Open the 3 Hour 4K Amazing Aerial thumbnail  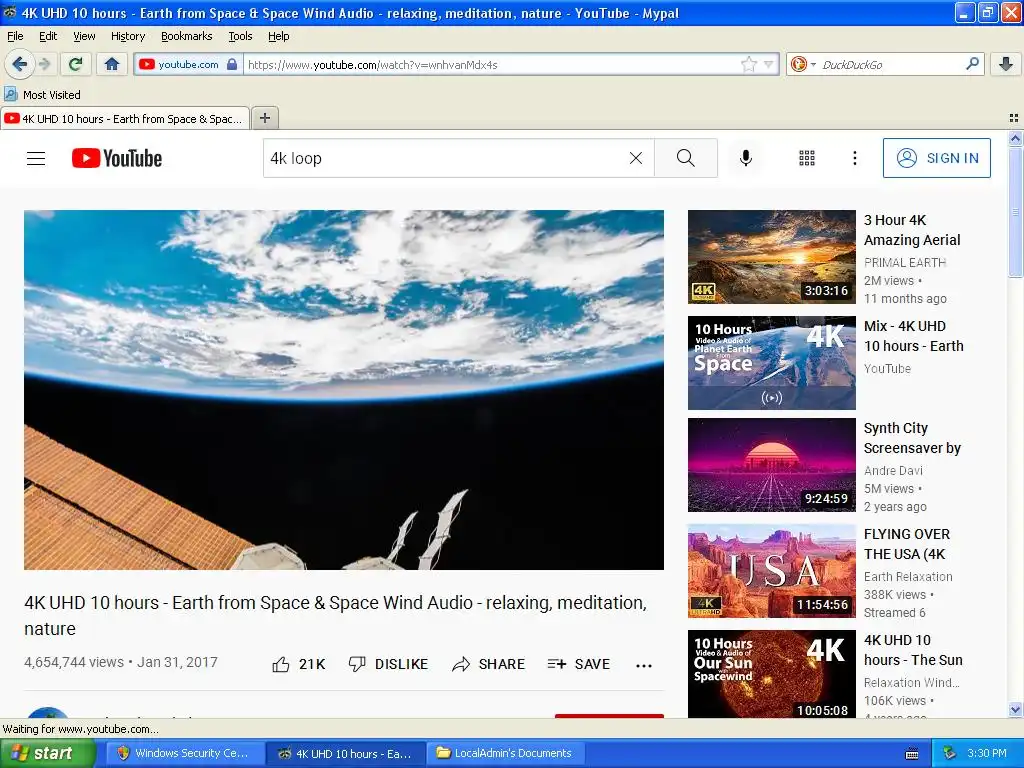point(772,257)
